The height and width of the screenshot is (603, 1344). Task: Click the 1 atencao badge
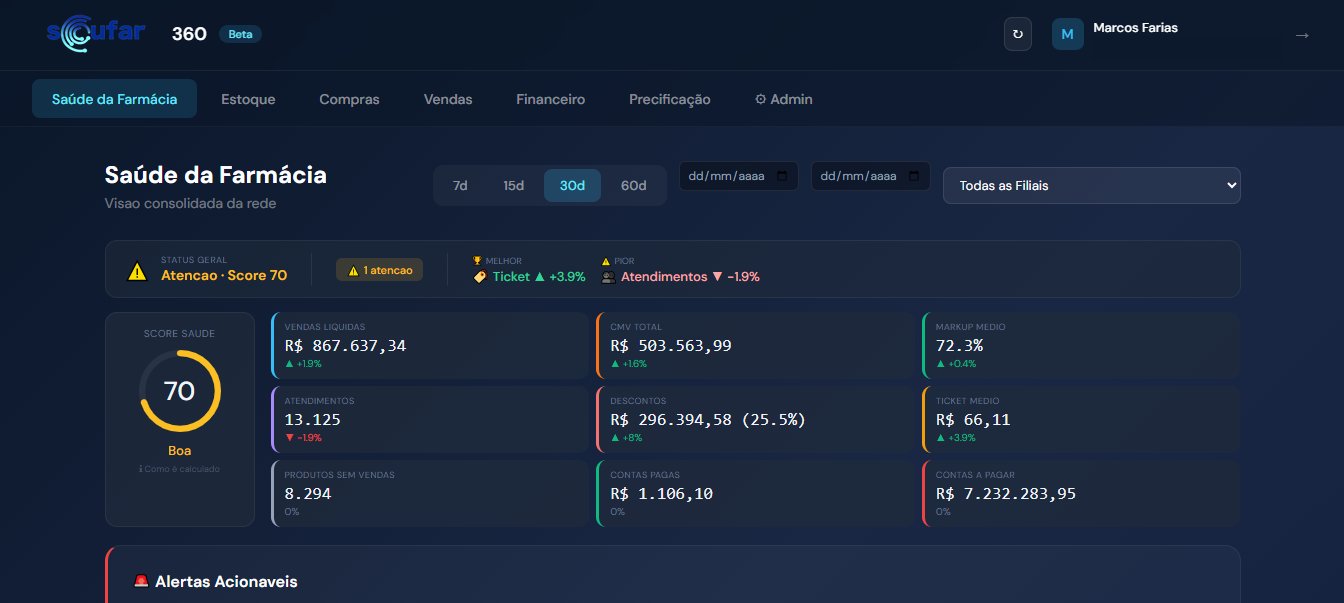click(380, 270)
